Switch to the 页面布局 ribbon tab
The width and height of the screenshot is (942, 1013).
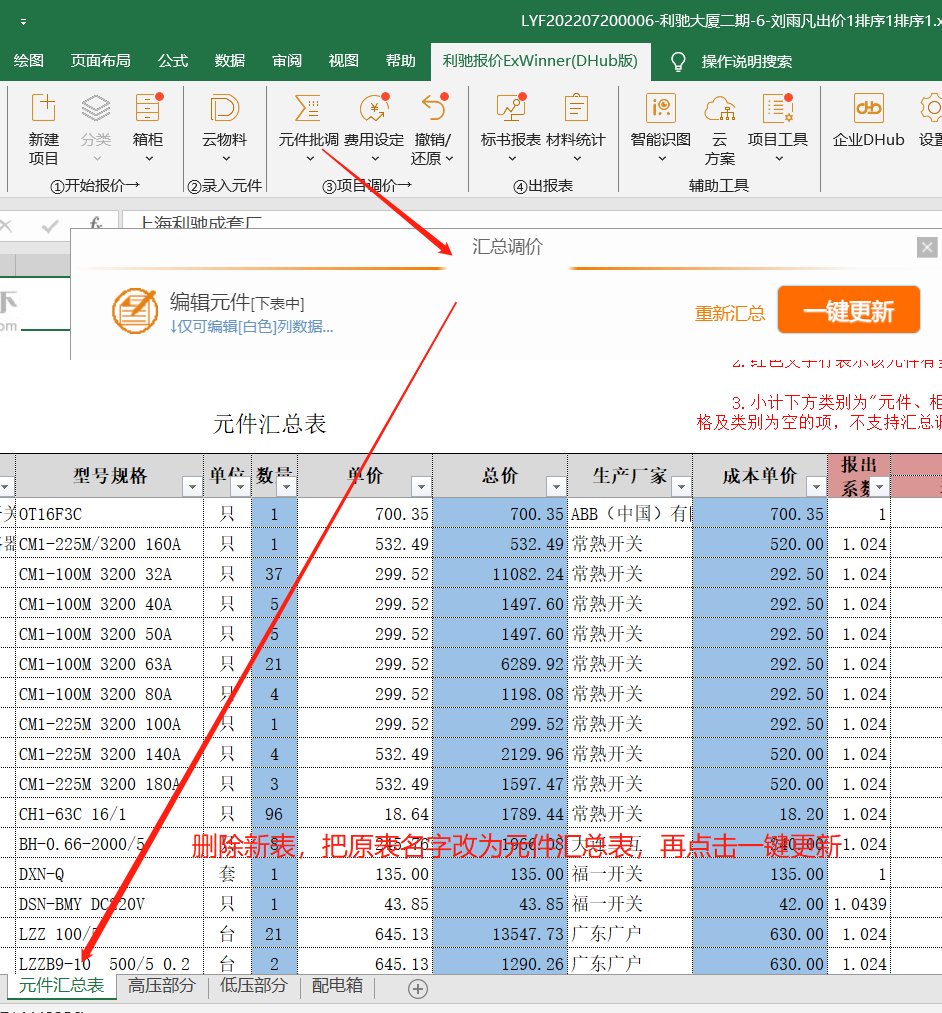100,61
